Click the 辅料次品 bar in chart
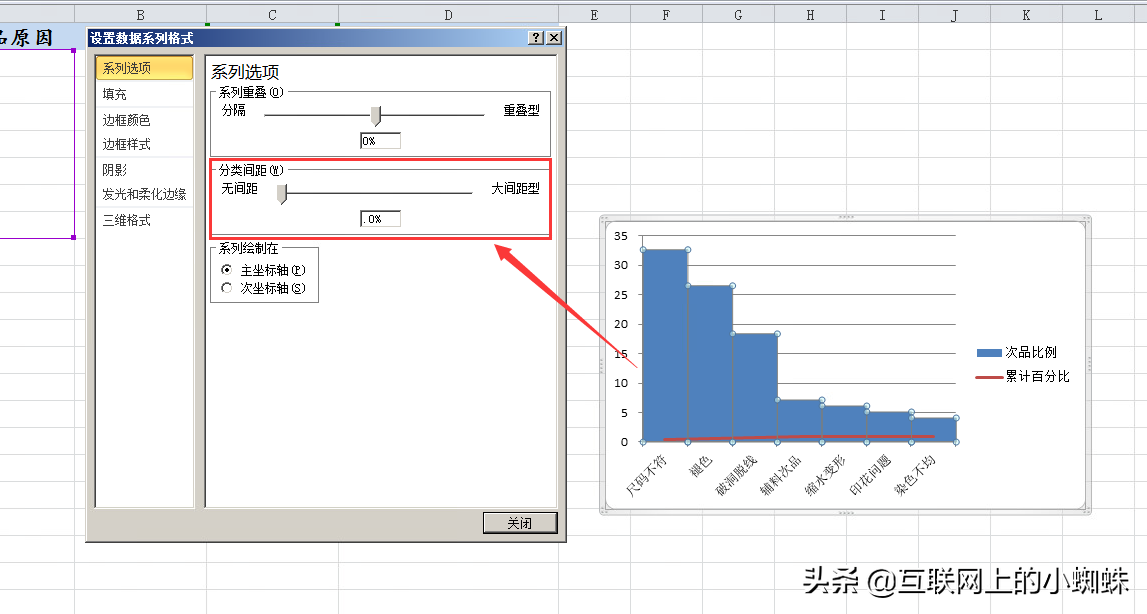This screenshot has height=614, width=1147. pyautogui.click(x=800, y=421)
